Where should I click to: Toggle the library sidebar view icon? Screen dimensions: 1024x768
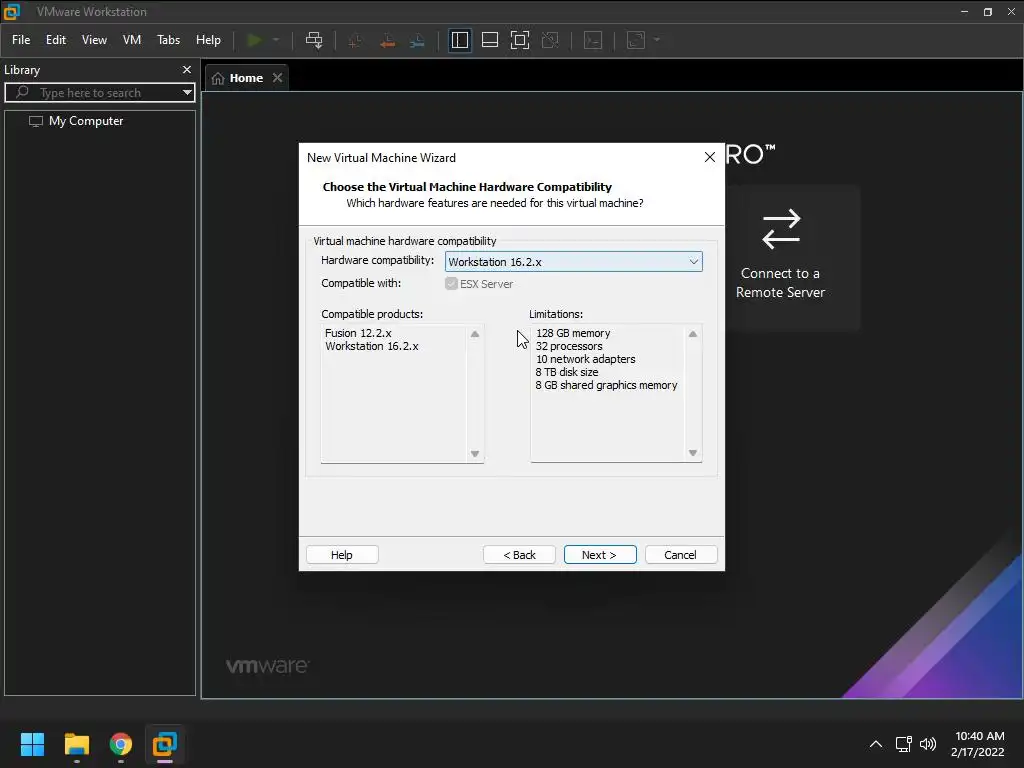point(460,40)
